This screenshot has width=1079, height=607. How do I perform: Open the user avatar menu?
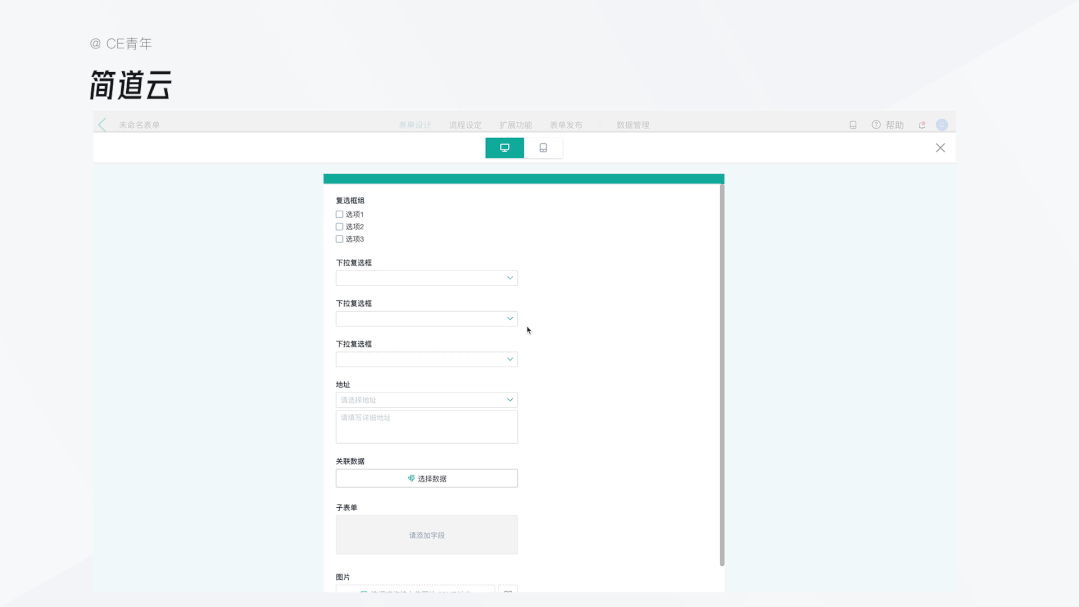(942, 125)
